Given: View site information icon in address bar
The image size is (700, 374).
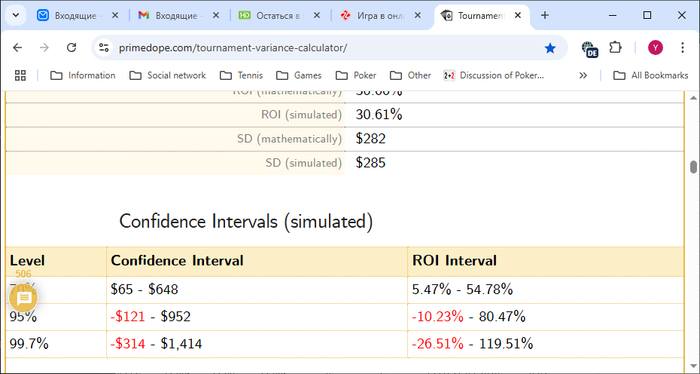Looking at the screenshot, I should point(104,48).
